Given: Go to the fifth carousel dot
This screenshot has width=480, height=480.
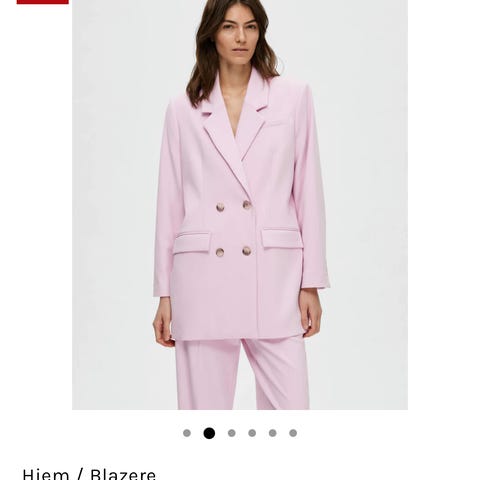Looking at the screenshot, I should (273, 433).
